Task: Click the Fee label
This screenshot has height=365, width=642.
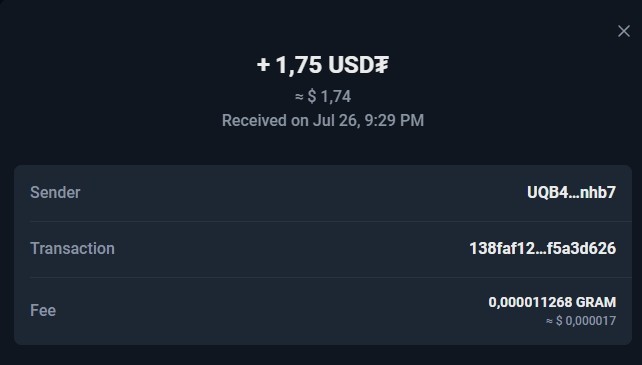Action: coord(43,311)
